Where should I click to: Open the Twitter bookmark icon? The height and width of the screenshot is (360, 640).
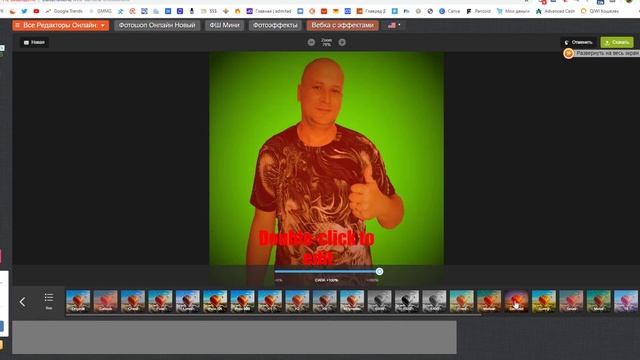click(24, 11)
